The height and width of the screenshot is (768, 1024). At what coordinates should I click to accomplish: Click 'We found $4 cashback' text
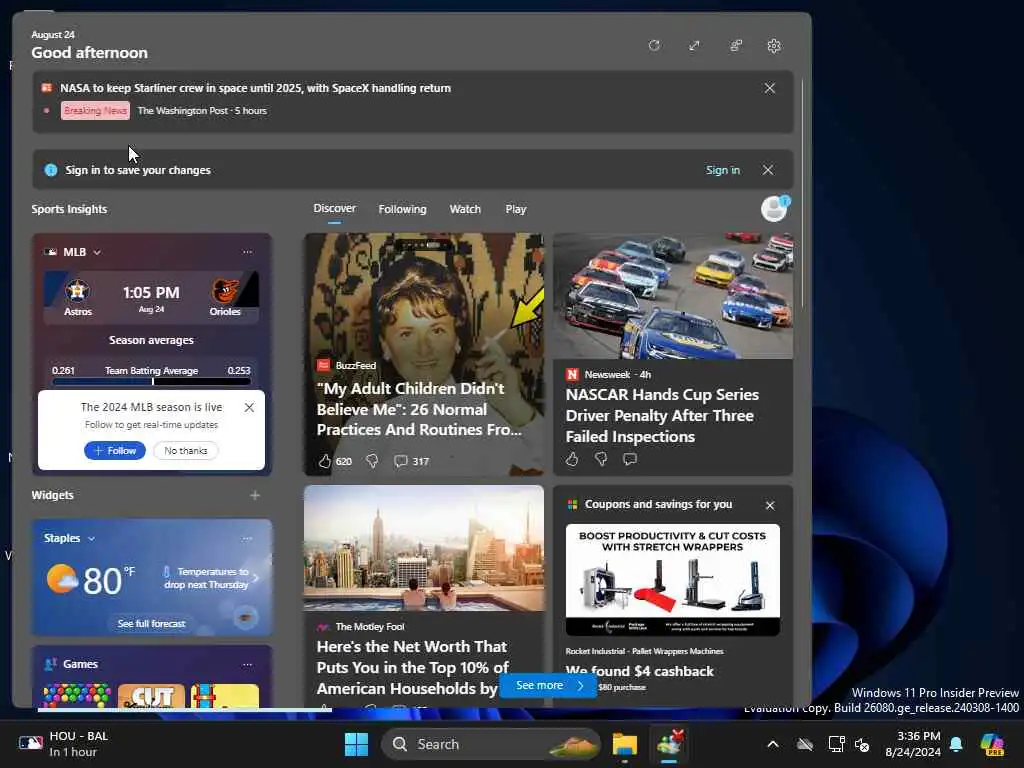(x=639, y=671)
